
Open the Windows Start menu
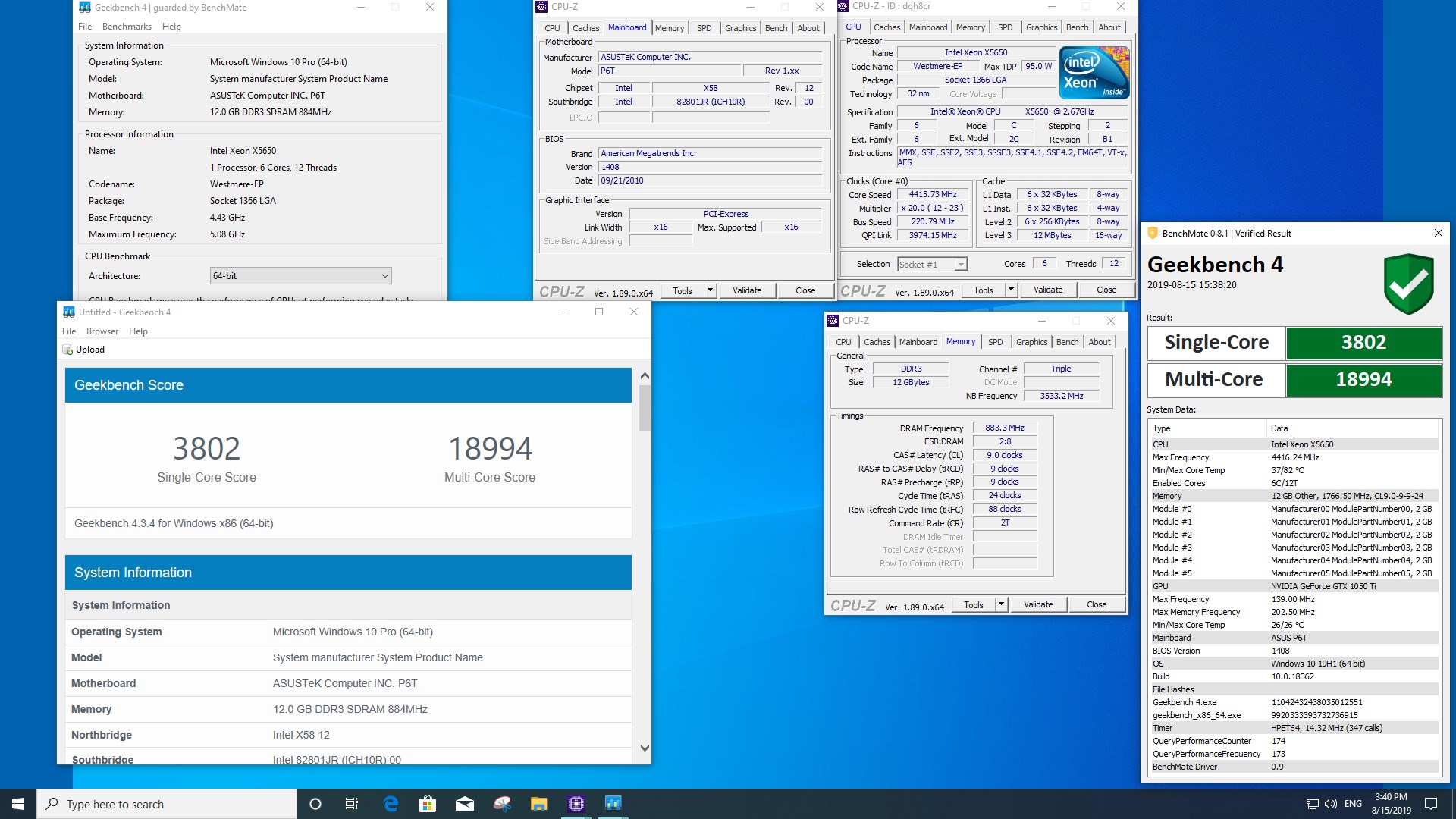[18, 804]
